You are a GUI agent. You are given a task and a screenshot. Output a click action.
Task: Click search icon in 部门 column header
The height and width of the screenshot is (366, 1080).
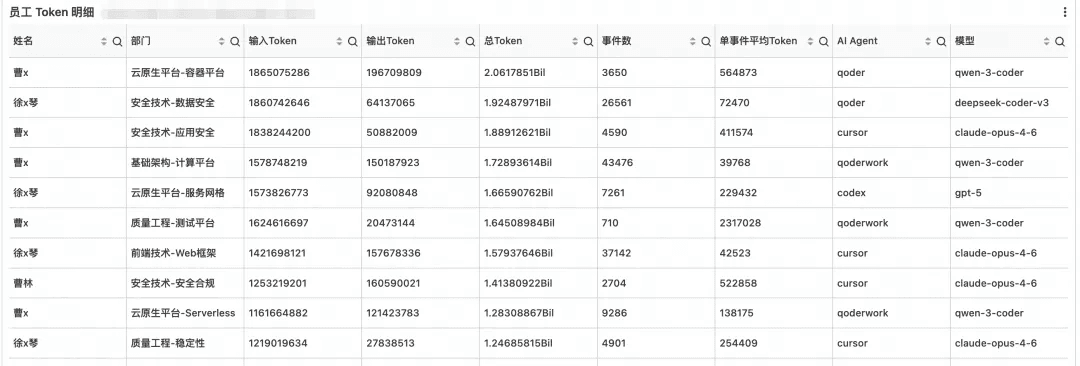tap(235, 41)
